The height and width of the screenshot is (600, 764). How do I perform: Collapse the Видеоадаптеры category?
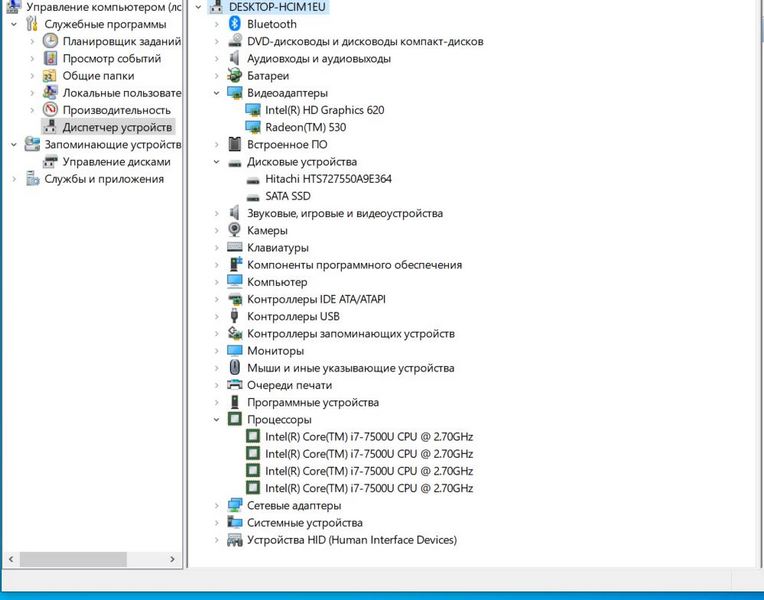217,93
